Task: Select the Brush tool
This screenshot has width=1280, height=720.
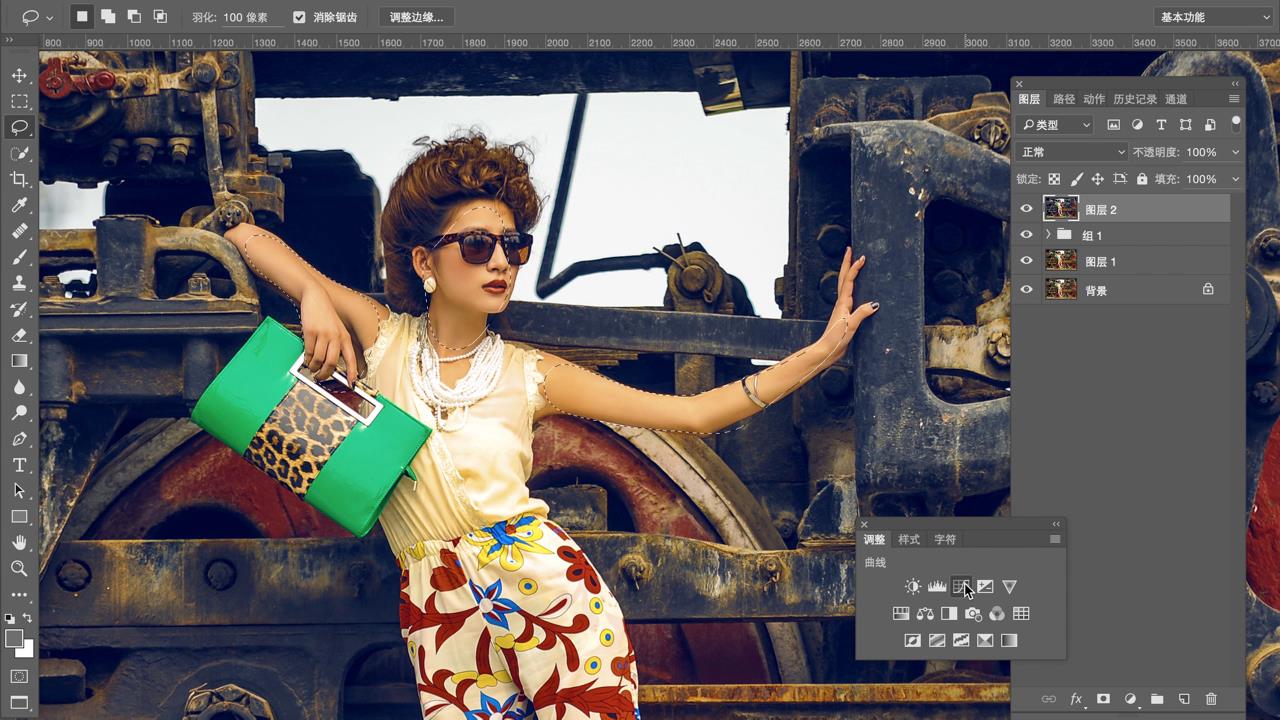Action: (x=19, y=257)
